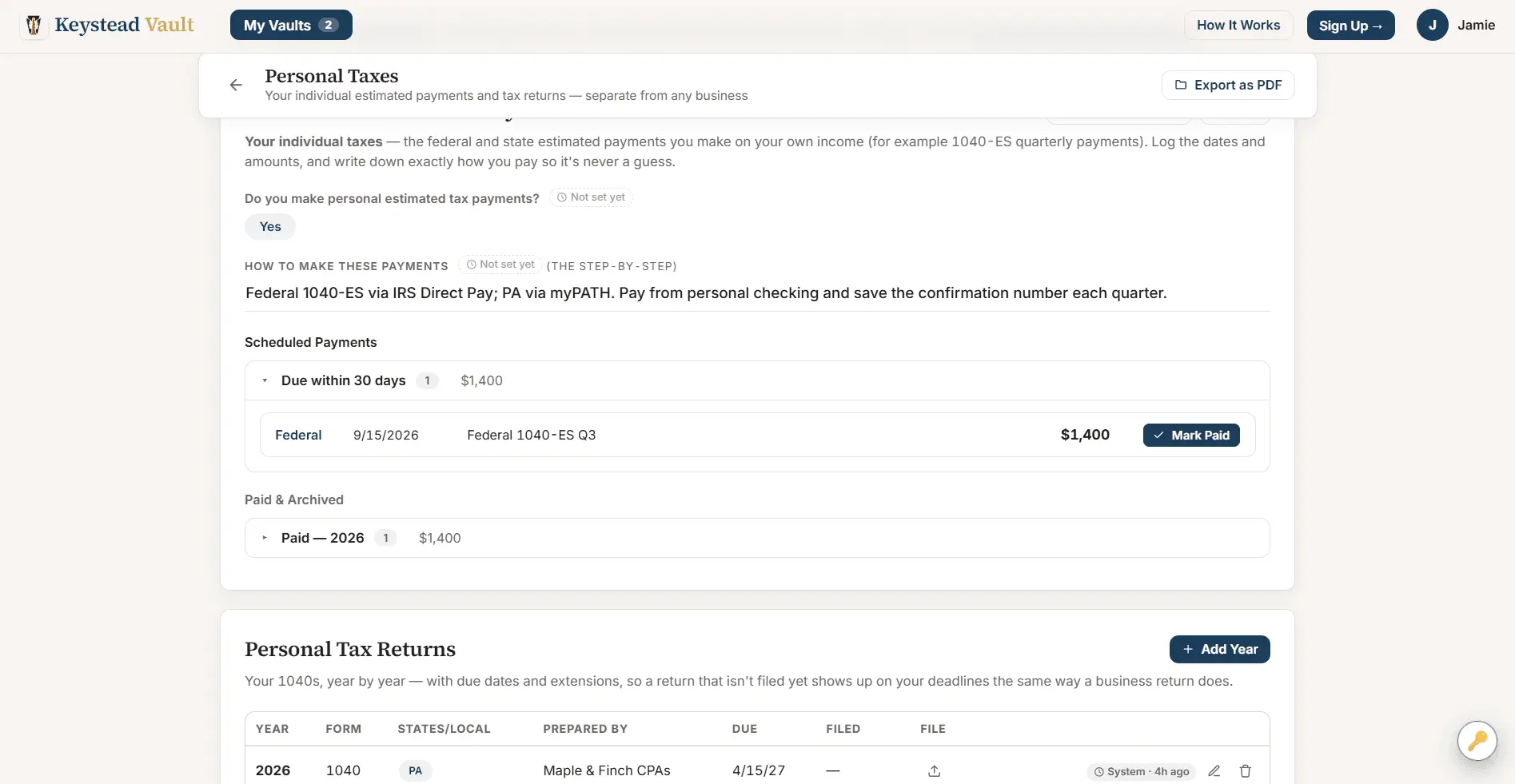Click the Jamie username in the header

[1476, 26]
